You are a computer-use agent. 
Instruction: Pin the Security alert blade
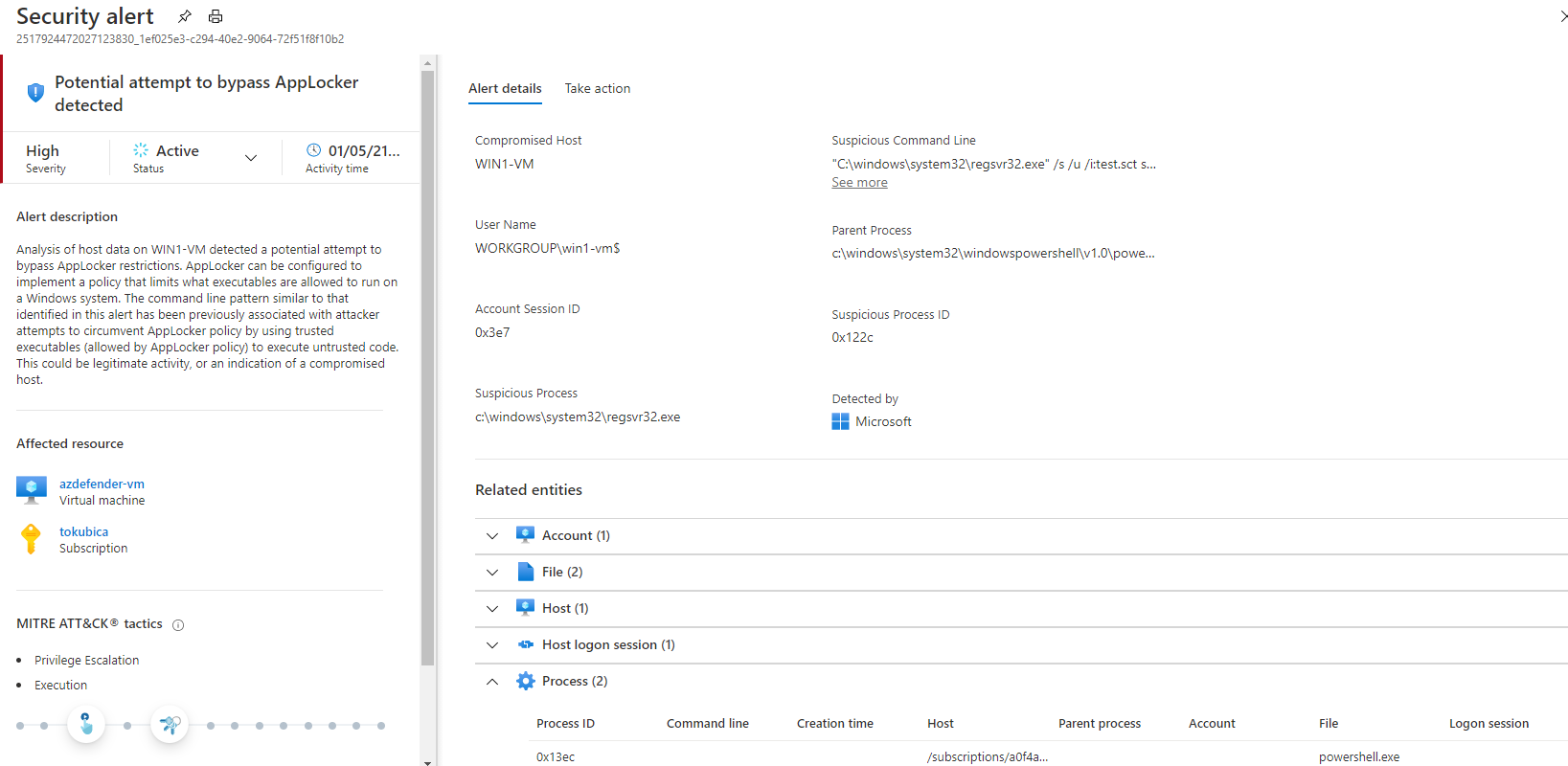185,16
